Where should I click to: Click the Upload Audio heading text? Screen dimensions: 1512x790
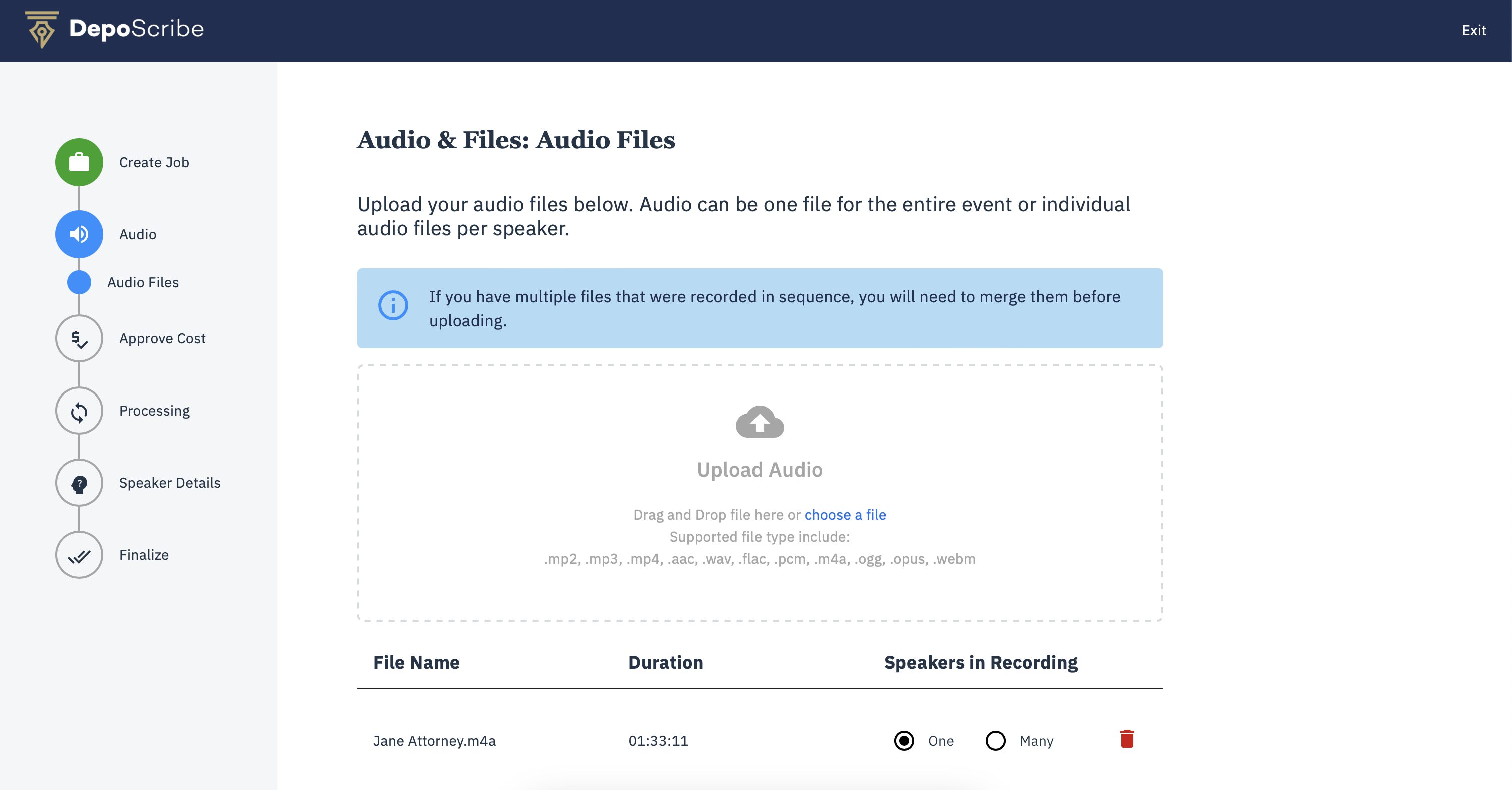click(760, 470)
